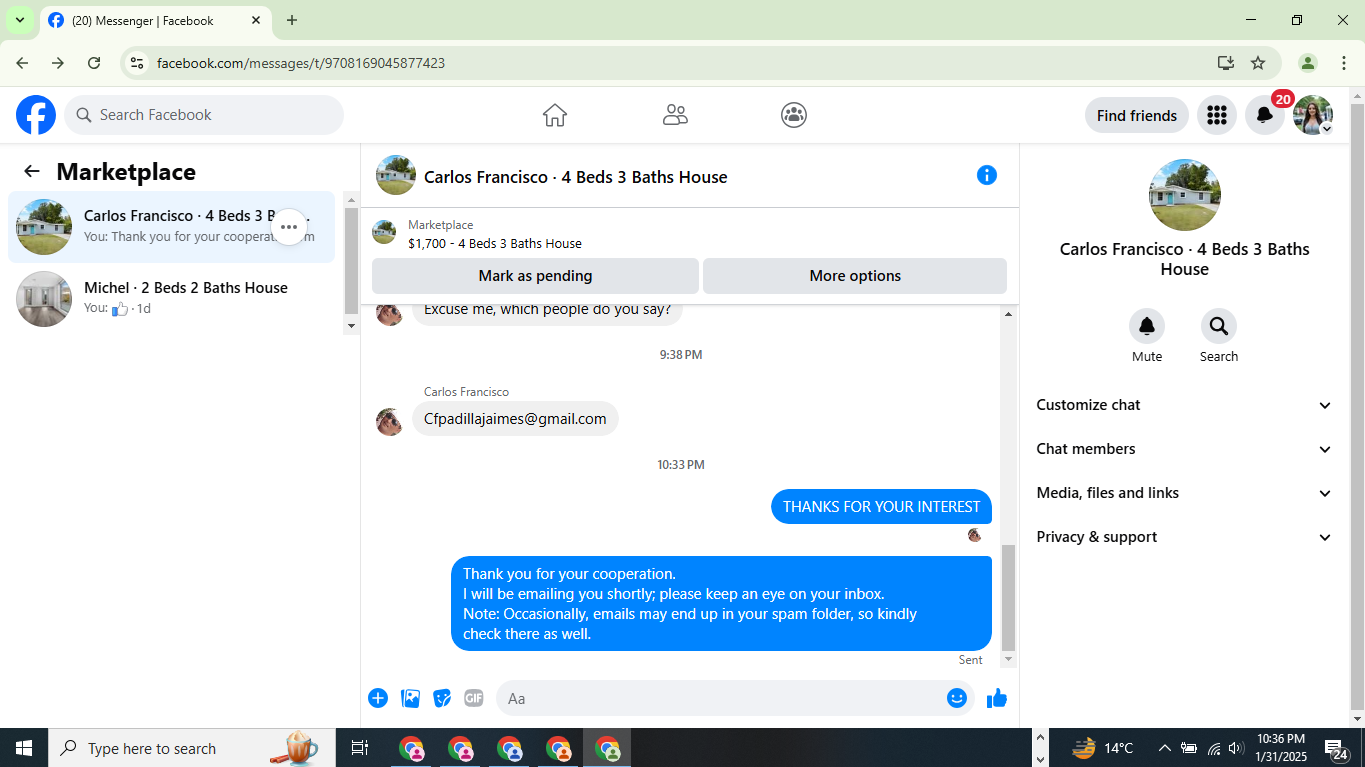
Task: Click the conversation list scrollbar thumb
Action: [351, 262]
